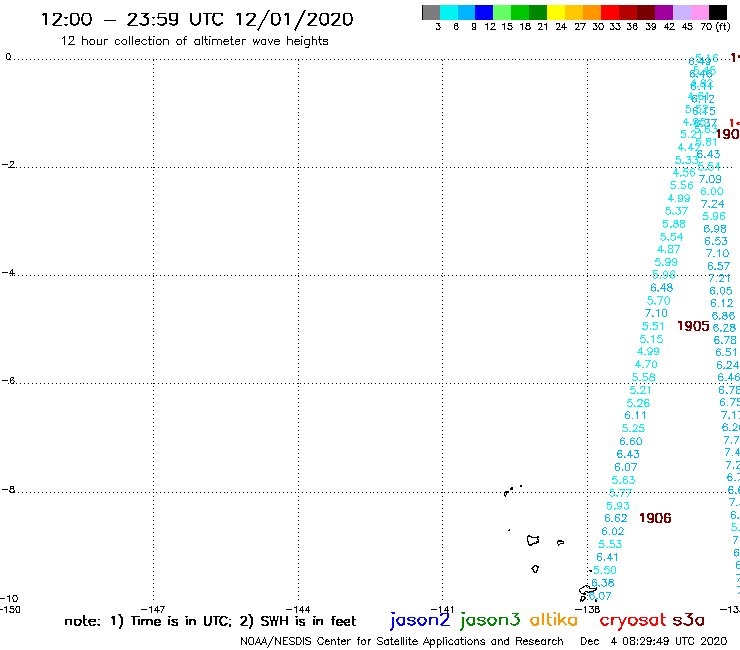740x650 pixels.
Task: Click the dark red 's3a' label
Action: pos(688,620)
